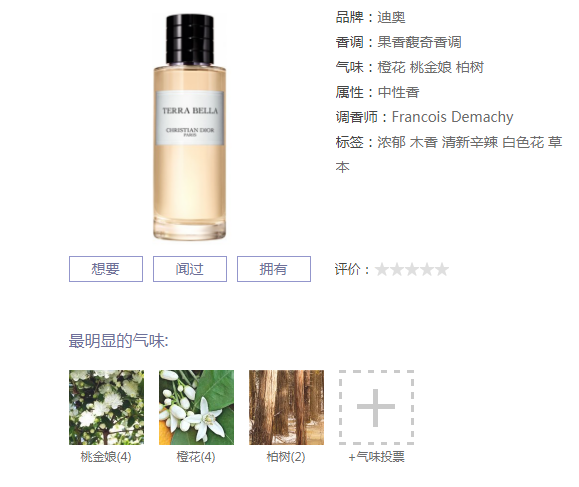579x487 pixels.
Task: View the Terra Bella bottle image
Action: tap(189, 127)
